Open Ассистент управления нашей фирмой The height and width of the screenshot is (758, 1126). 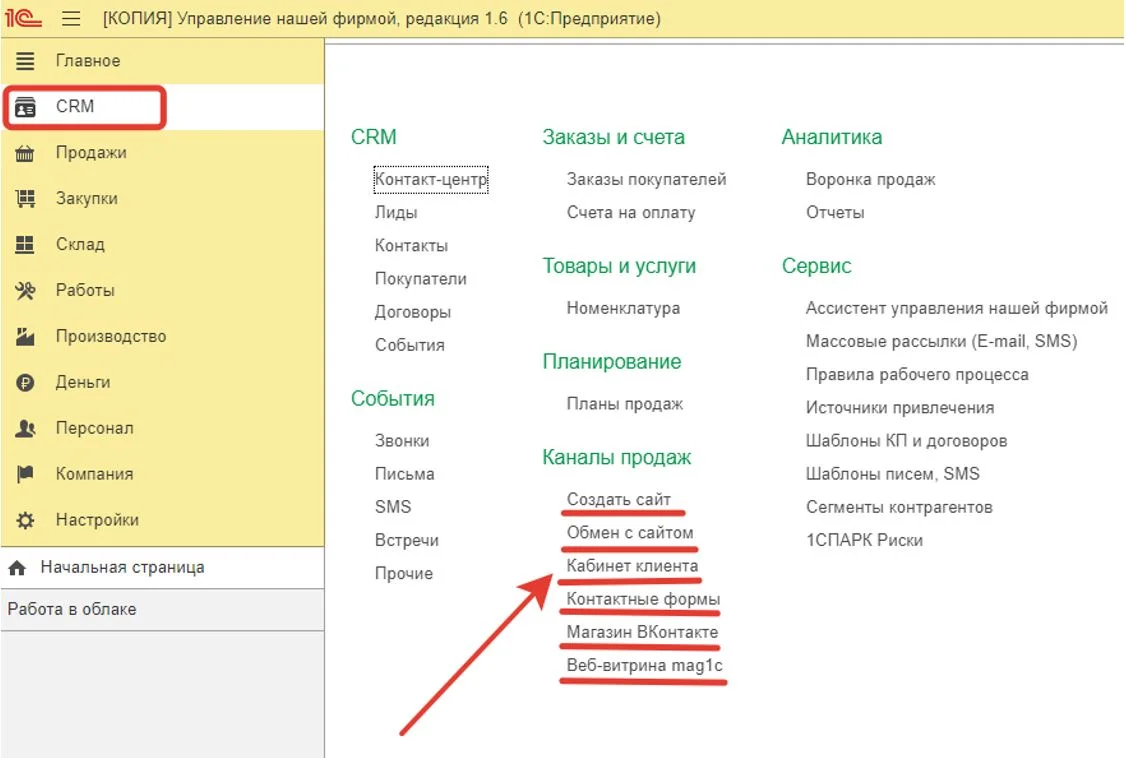[x=957, y=309]
